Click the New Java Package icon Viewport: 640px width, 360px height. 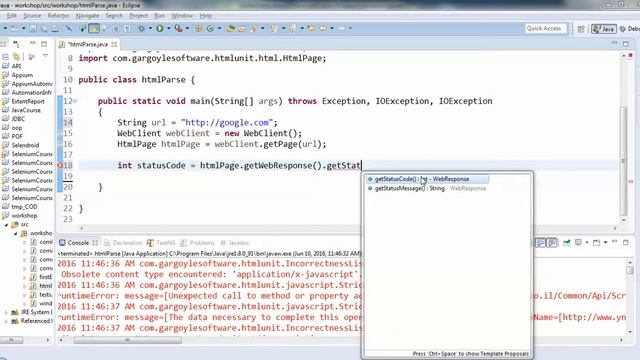pyautogui.click(x=199, y=28)
